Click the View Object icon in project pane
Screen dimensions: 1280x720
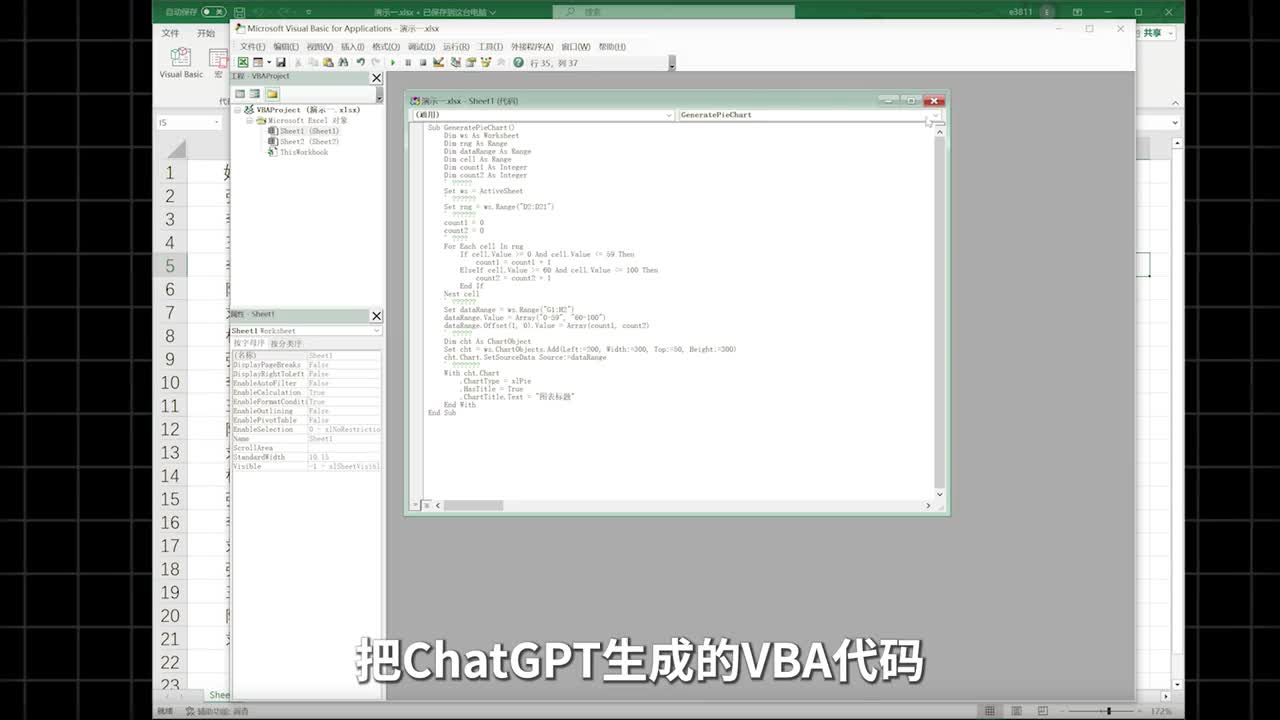click(x=255, y=94)
